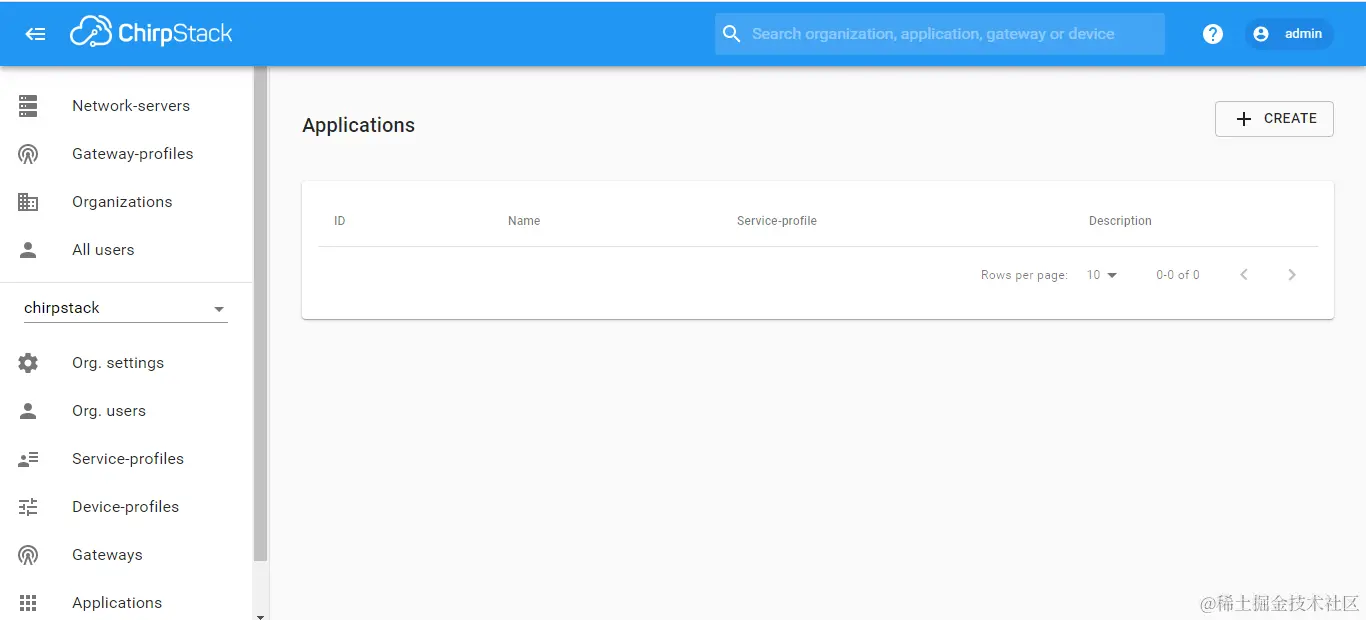Image resolution: width=1366 pixels, height=620 pixels.
Task: Open the Gateways menu item
Action: 126,555
